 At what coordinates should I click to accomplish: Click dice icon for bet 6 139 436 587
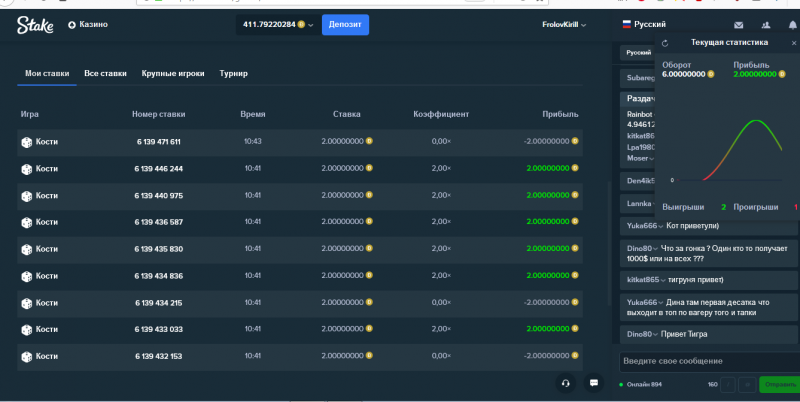pos(27,223)
